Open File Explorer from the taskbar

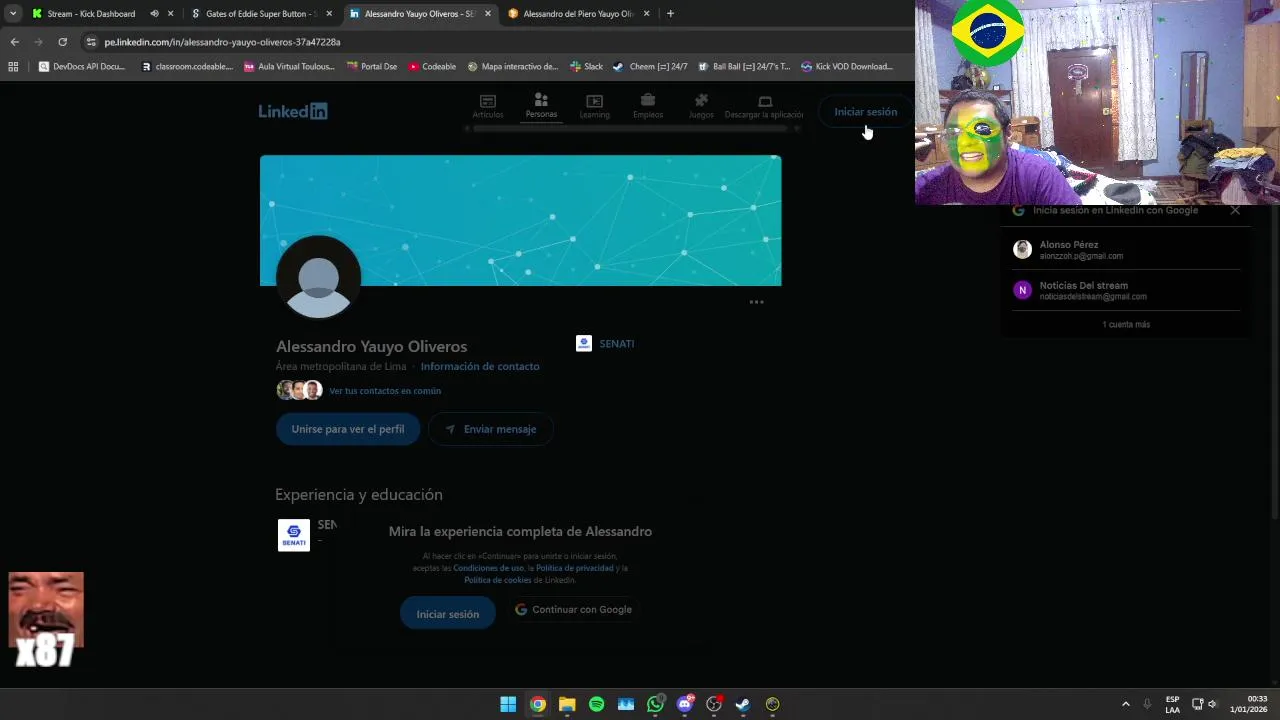coord(567,704)
